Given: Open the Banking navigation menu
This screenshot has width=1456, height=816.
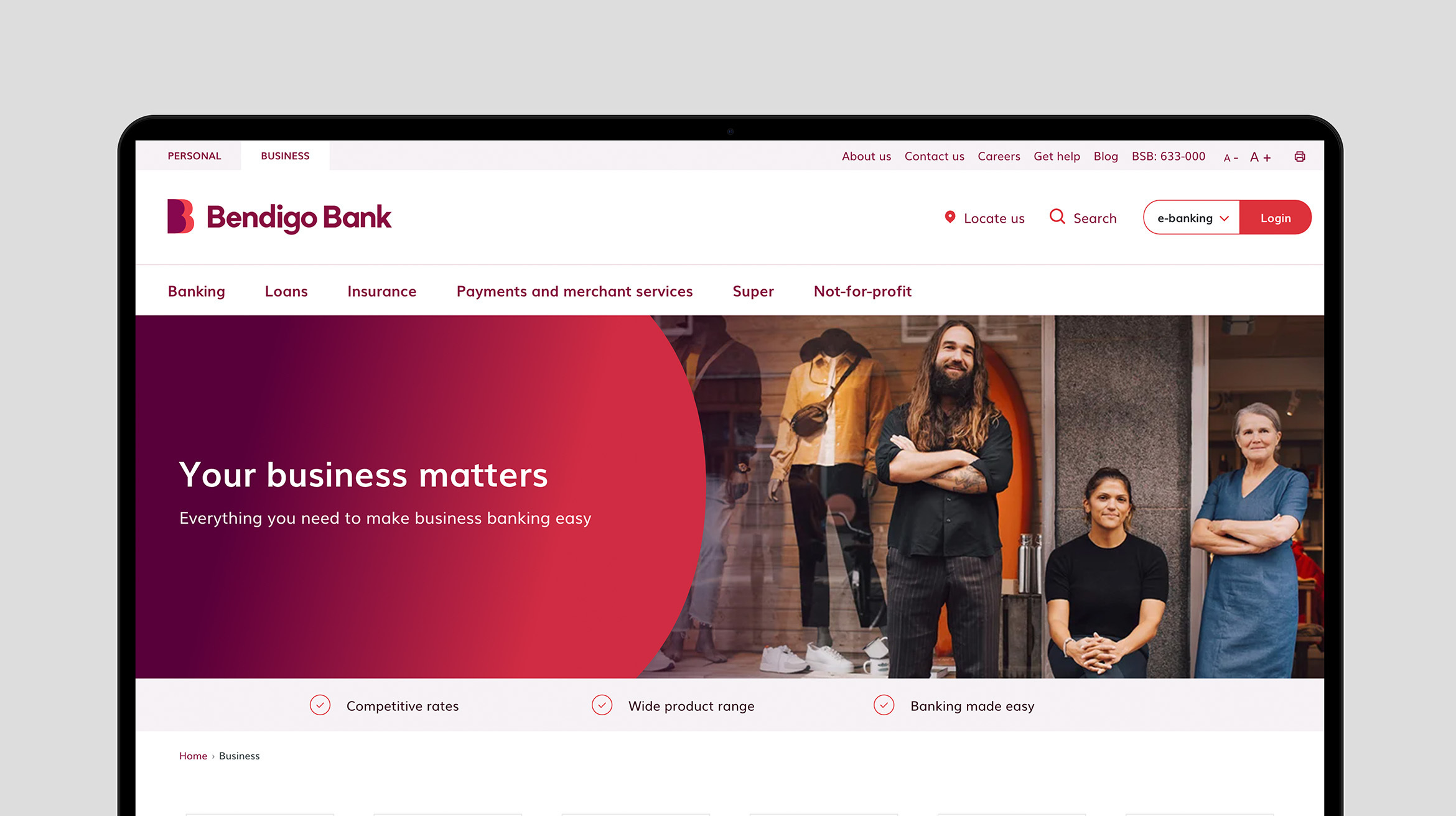Looking at the screenshot, I should point(197,291).
